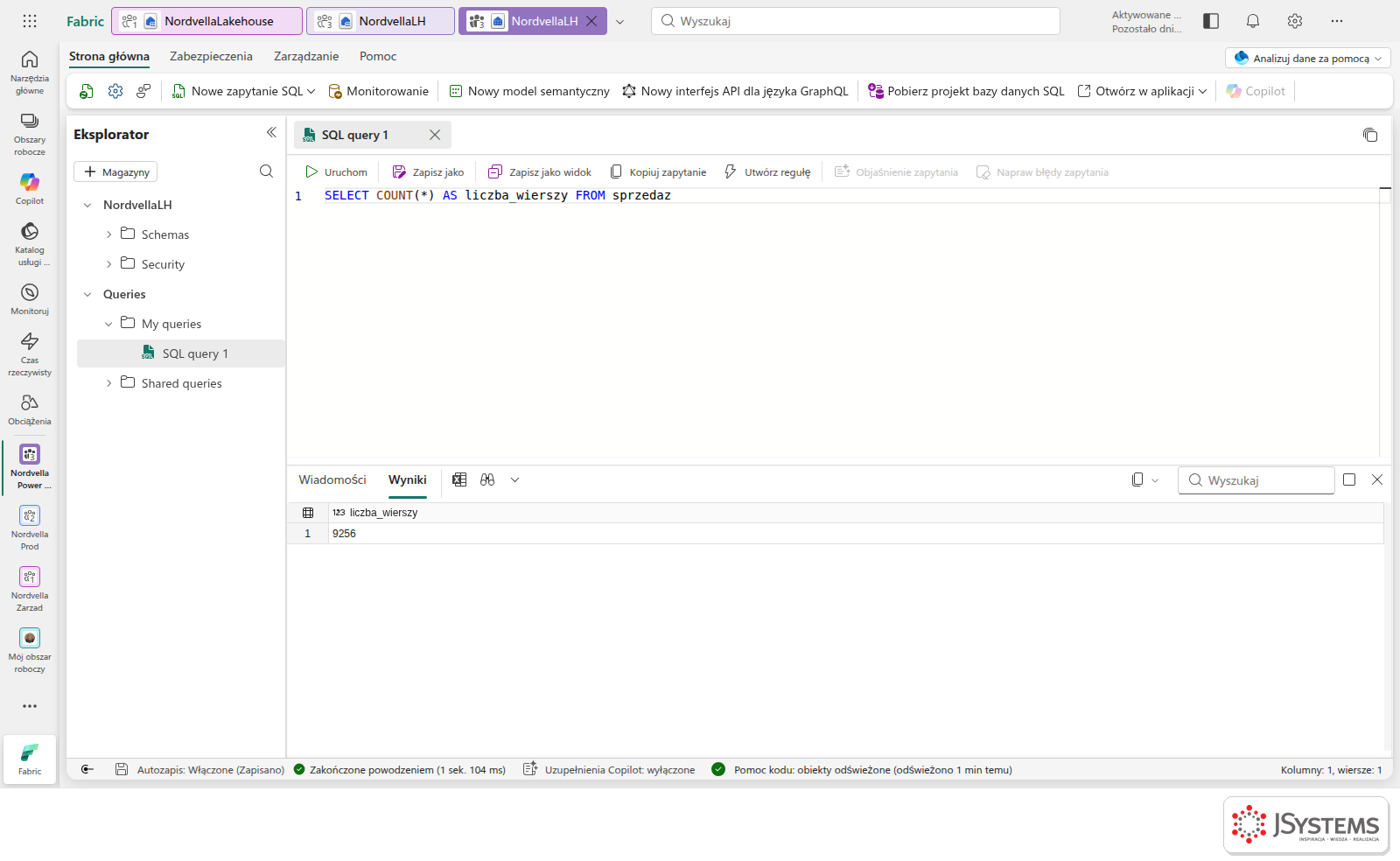Viewport: 1400px width, 861px height.
Task: Open Pomoc tab
Action: click(378, 56)
